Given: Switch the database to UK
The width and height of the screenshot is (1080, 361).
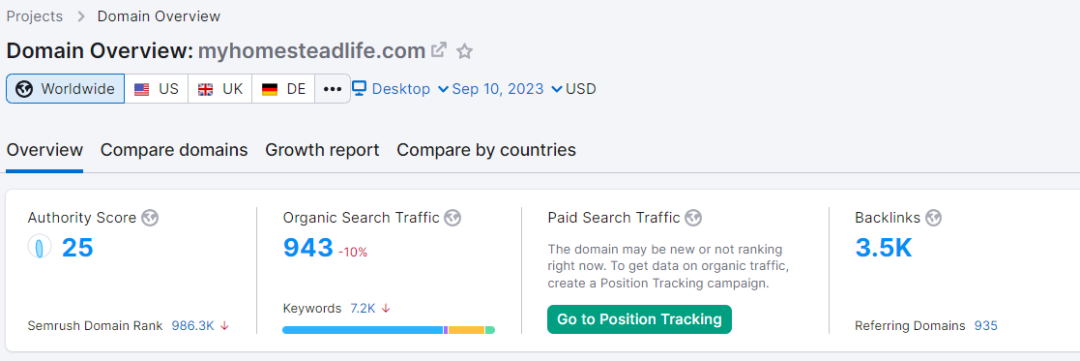Looking at the screenshot, I should [x=220, y=89].
